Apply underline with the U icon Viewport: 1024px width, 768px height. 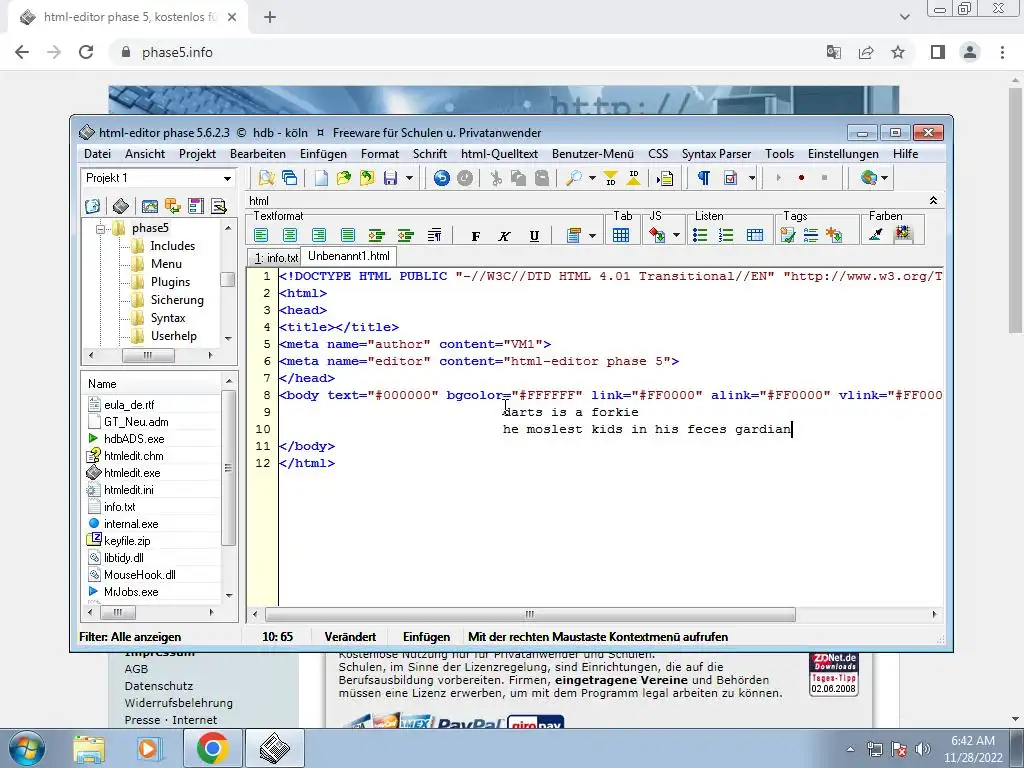tap(534, 236)
